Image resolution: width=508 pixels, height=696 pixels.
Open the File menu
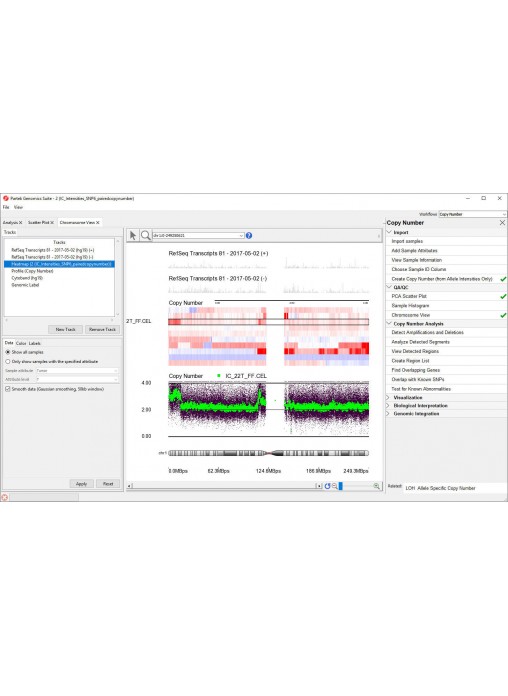[x=6, y=207]
